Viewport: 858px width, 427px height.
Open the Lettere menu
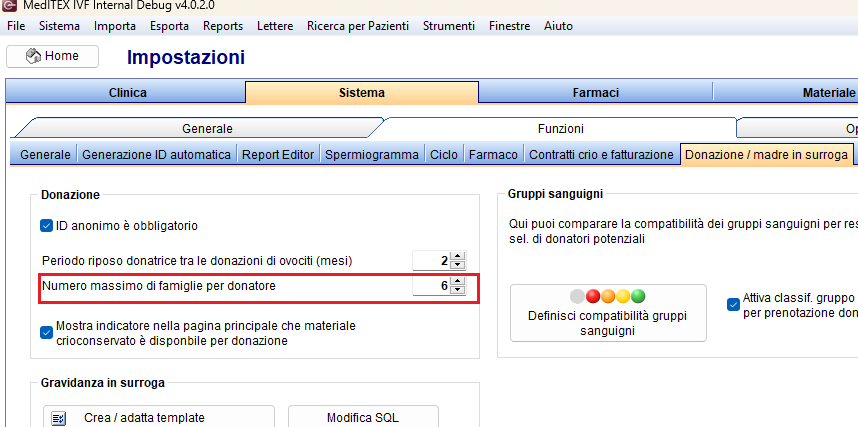click(x=275, y=26)
